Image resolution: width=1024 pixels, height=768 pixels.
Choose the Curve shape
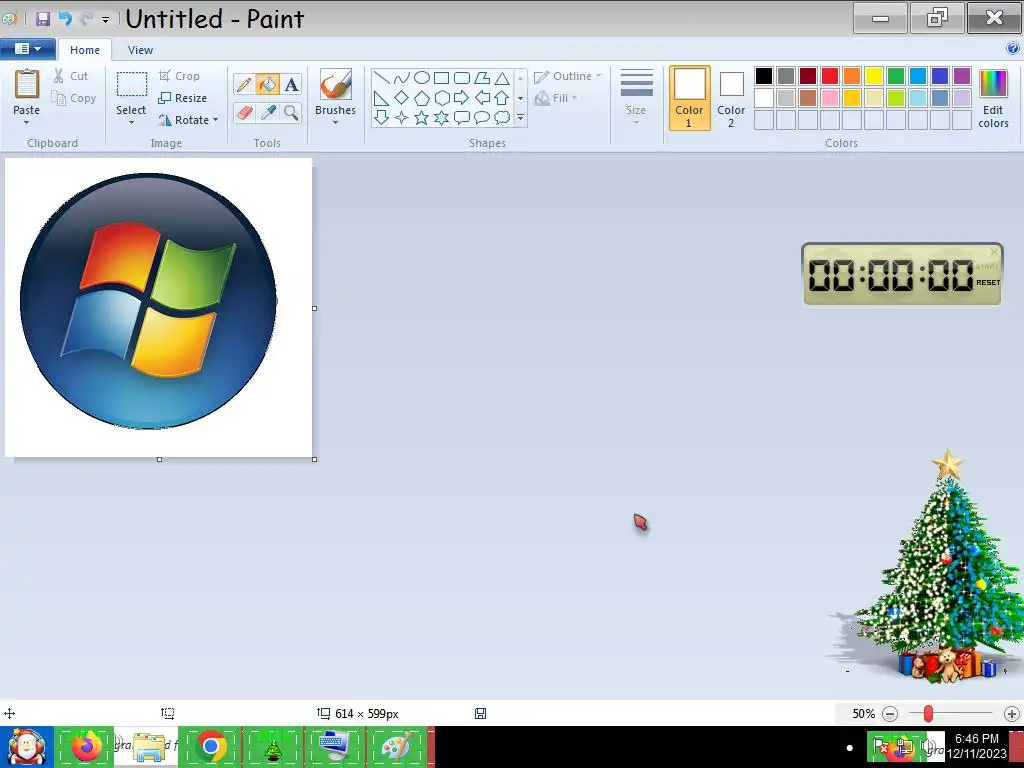(402, 78)
